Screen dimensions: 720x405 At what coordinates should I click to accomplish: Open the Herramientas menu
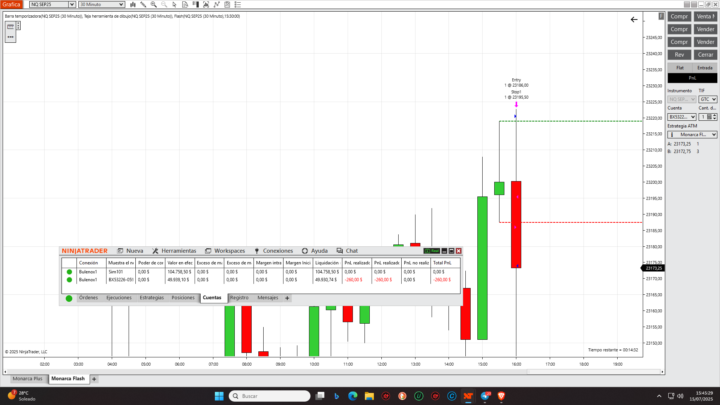click(x=174, y=251)
